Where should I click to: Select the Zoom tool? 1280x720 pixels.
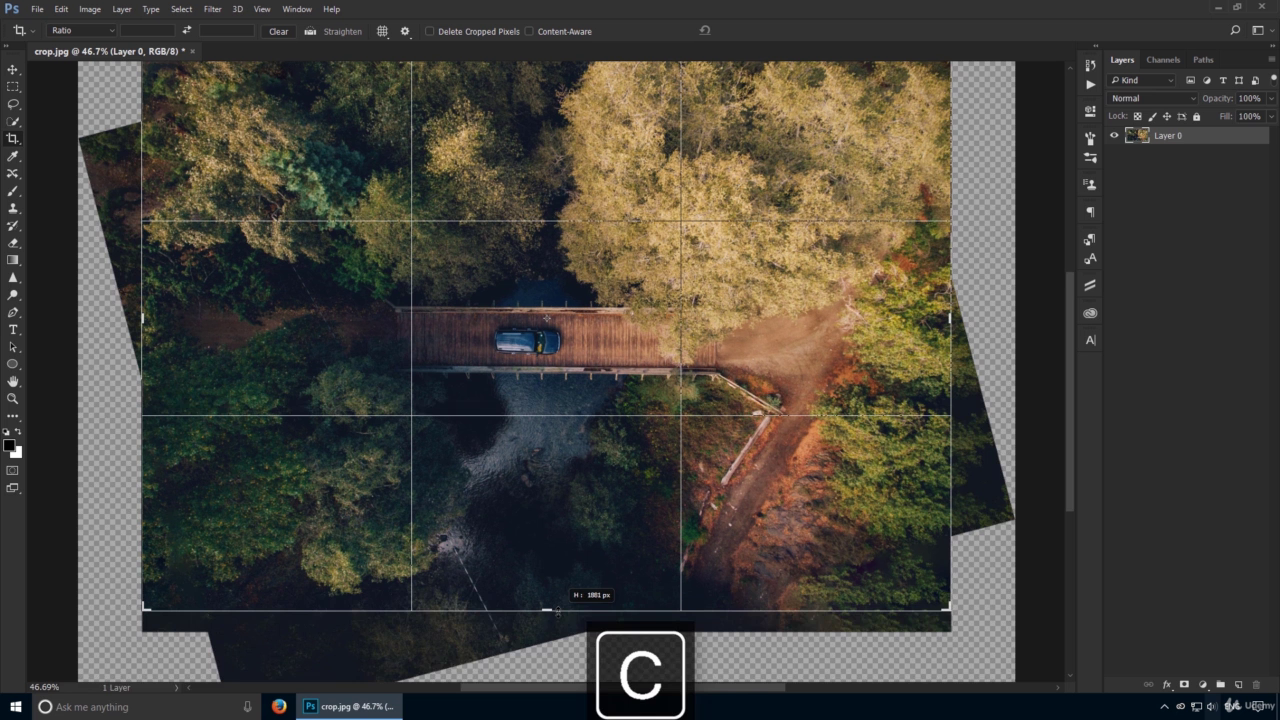pyautogui.click(x=13, y=398)
